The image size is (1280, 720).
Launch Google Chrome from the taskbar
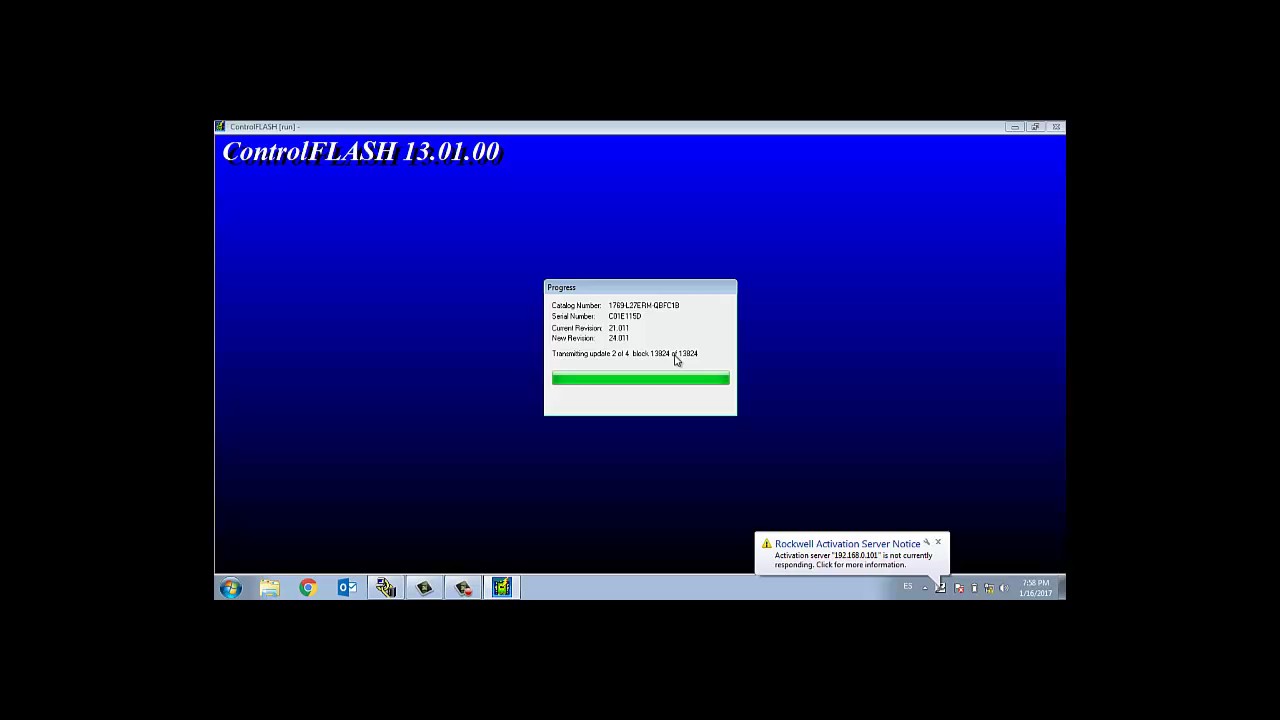click(x=308, y=588)
